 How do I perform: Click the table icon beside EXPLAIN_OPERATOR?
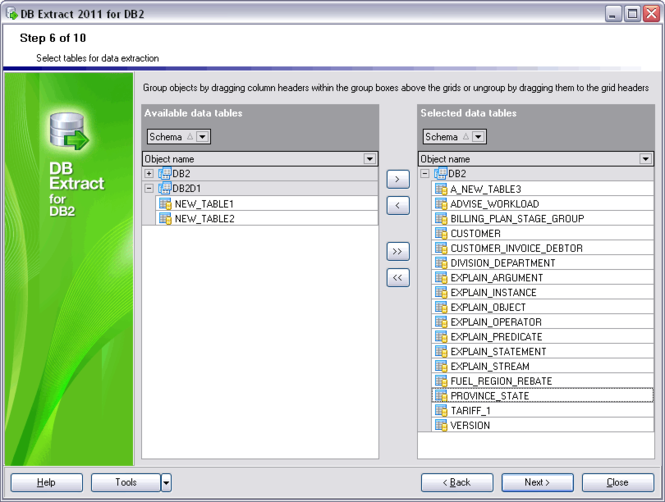441,322
